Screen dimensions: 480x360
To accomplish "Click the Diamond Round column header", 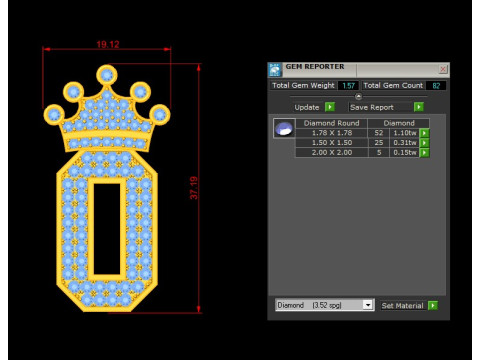I will tap(331, 123).
